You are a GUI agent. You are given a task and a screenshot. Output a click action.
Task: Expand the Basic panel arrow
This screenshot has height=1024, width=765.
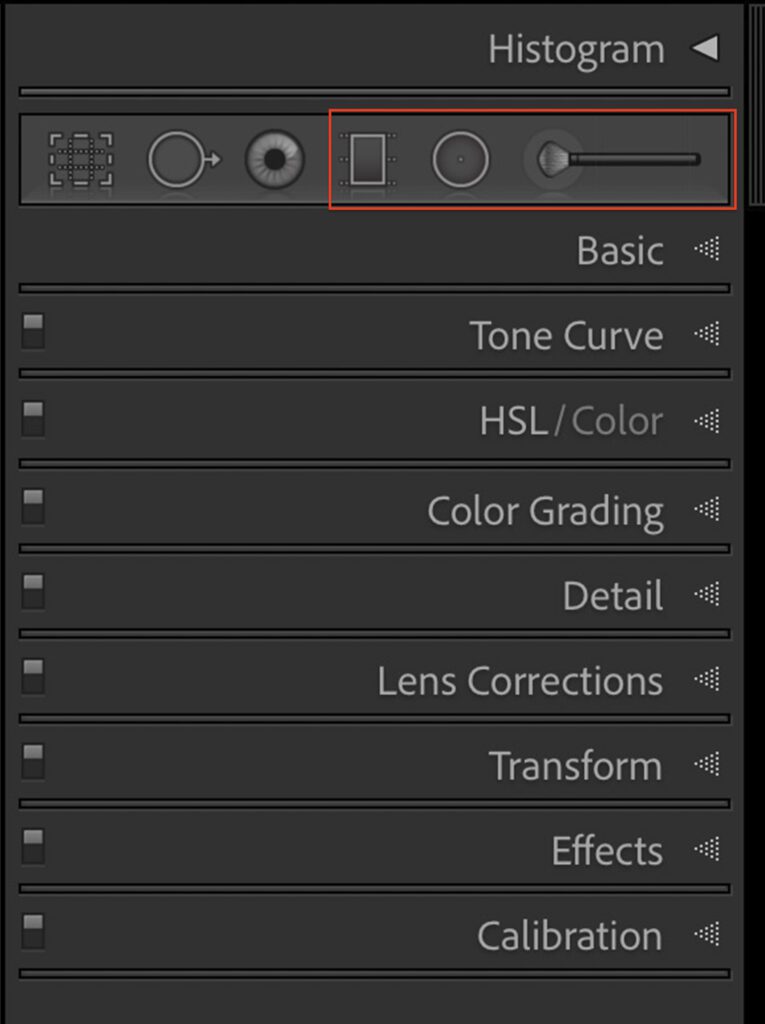(x=707, y=250)
